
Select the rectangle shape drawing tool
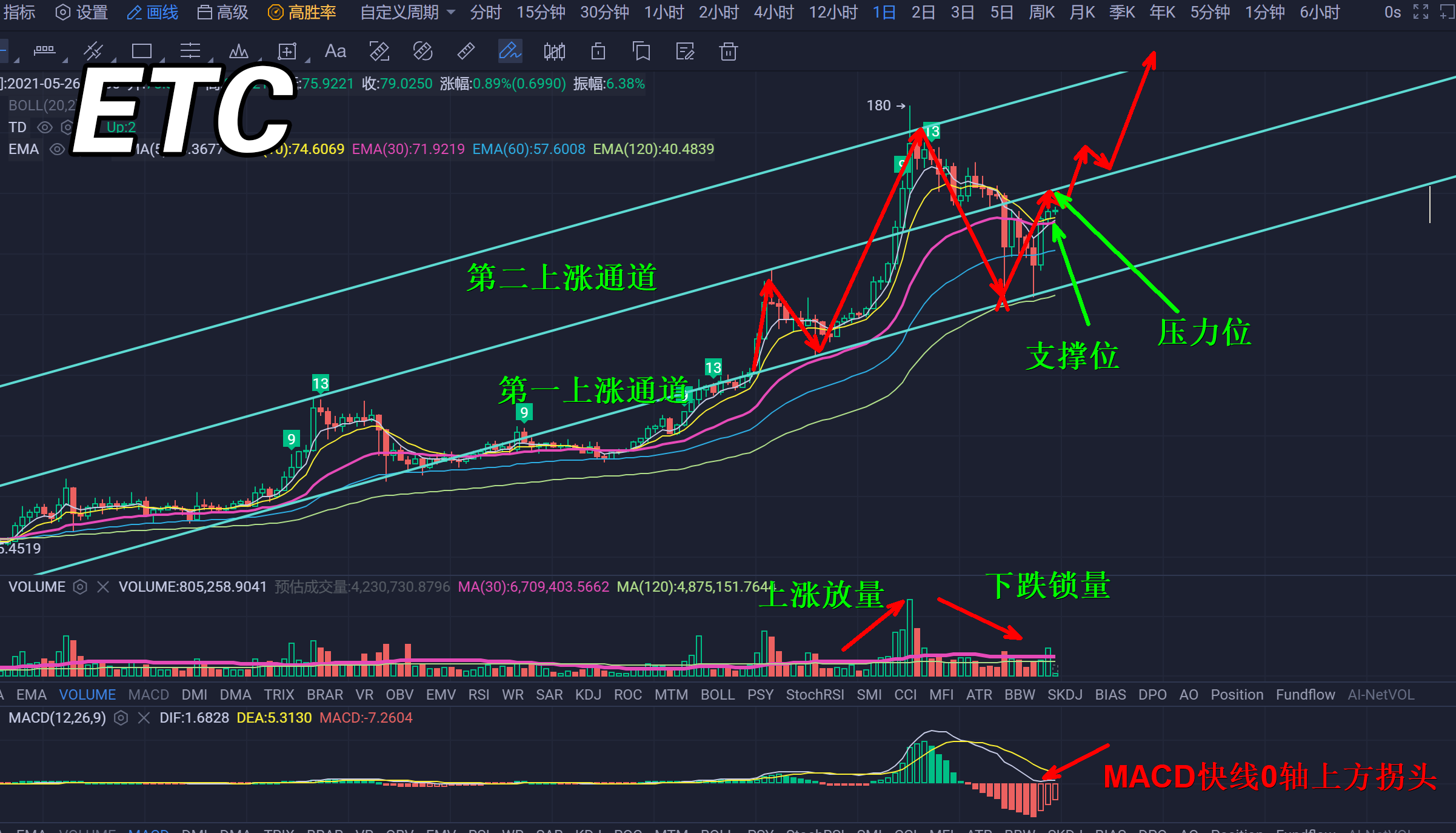(x=142, y=51)
